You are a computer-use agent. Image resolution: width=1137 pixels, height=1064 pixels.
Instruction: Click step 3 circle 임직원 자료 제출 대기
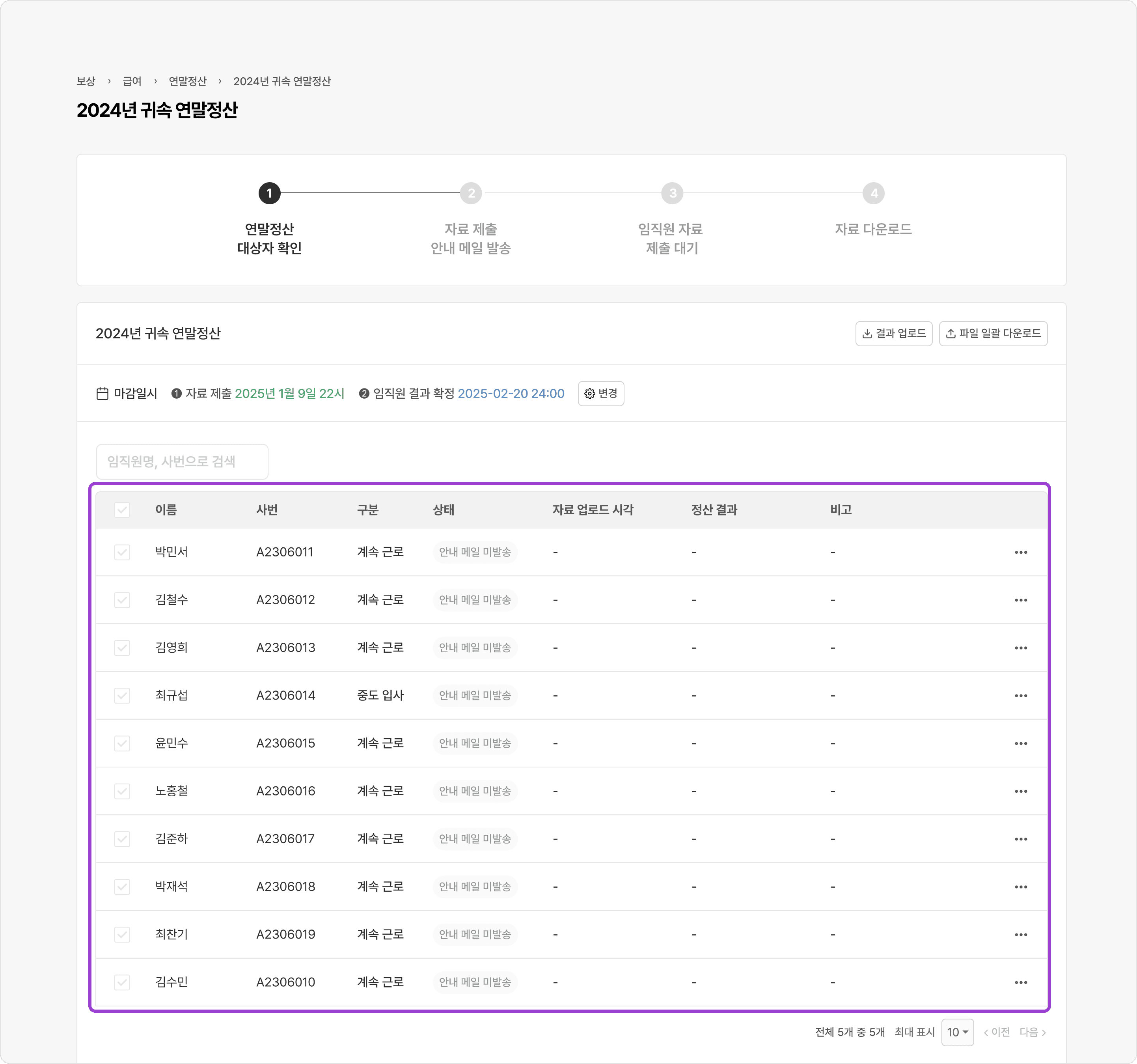[672, 193]
